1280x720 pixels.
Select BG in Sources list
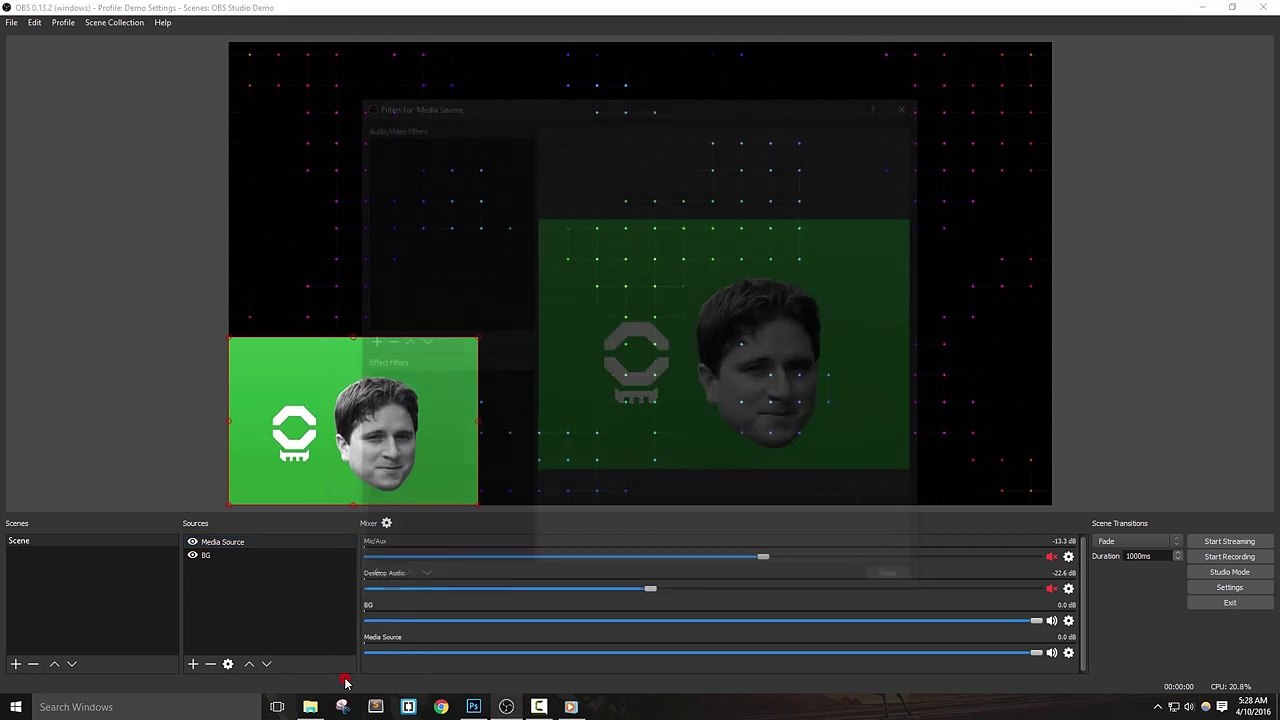tap(268, 555)
